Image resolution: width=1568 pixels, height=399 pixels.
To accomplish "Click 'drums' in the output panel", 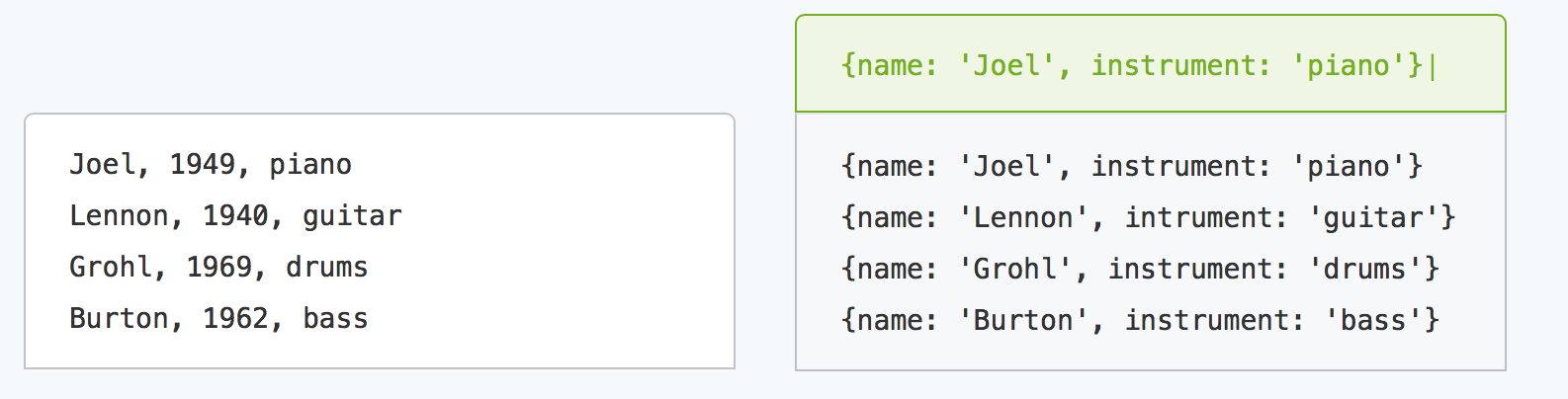I will coord(1365,269).
